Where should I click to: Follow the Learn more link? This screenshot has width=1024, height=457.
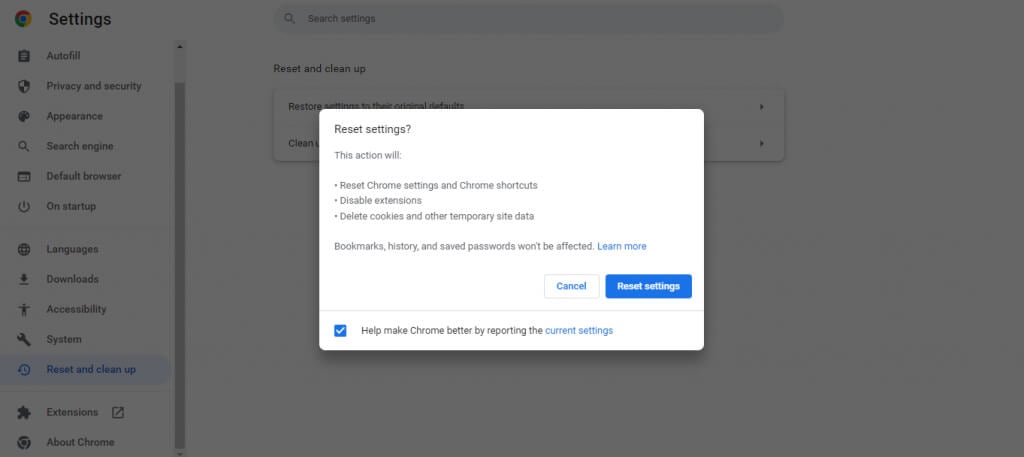point(622,246)
